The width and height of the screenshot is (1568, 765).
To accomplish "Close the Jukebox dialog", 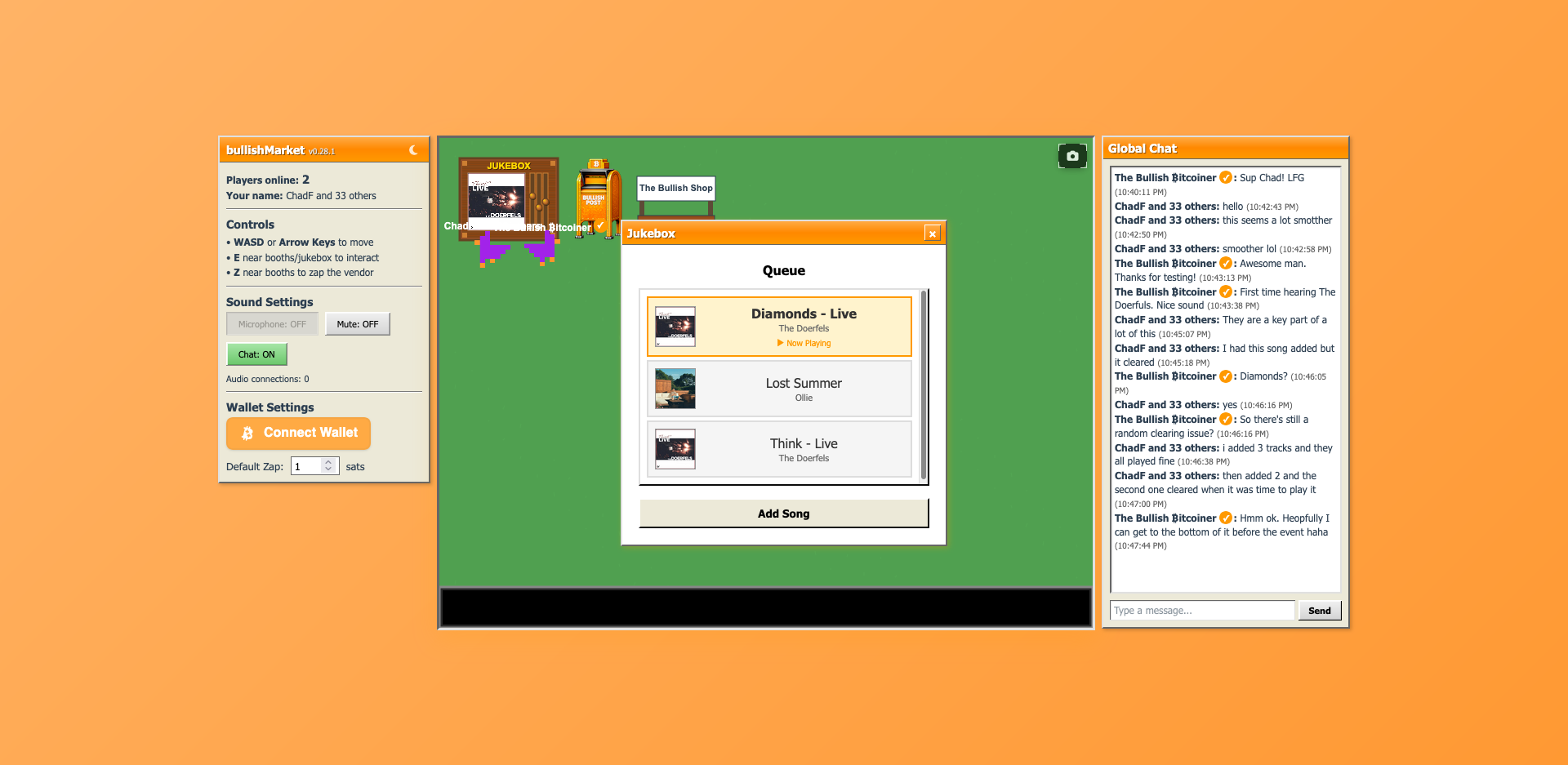I will click(932, 234).
